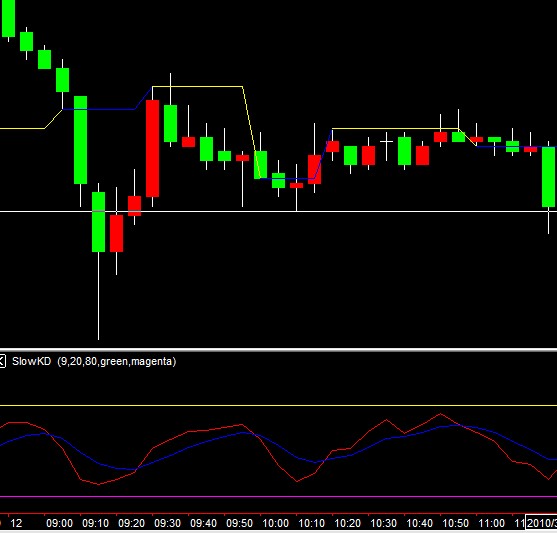
Task: Select the white horizontal price line
Action: (278, 212)
